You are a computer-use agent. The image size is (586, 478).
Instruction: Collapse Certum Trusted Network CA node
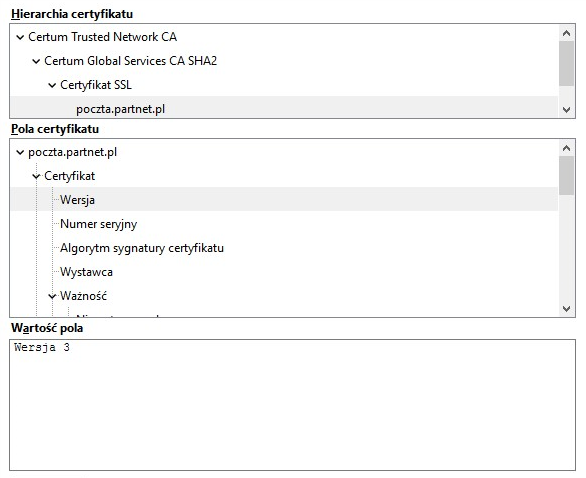click(20, 37)
